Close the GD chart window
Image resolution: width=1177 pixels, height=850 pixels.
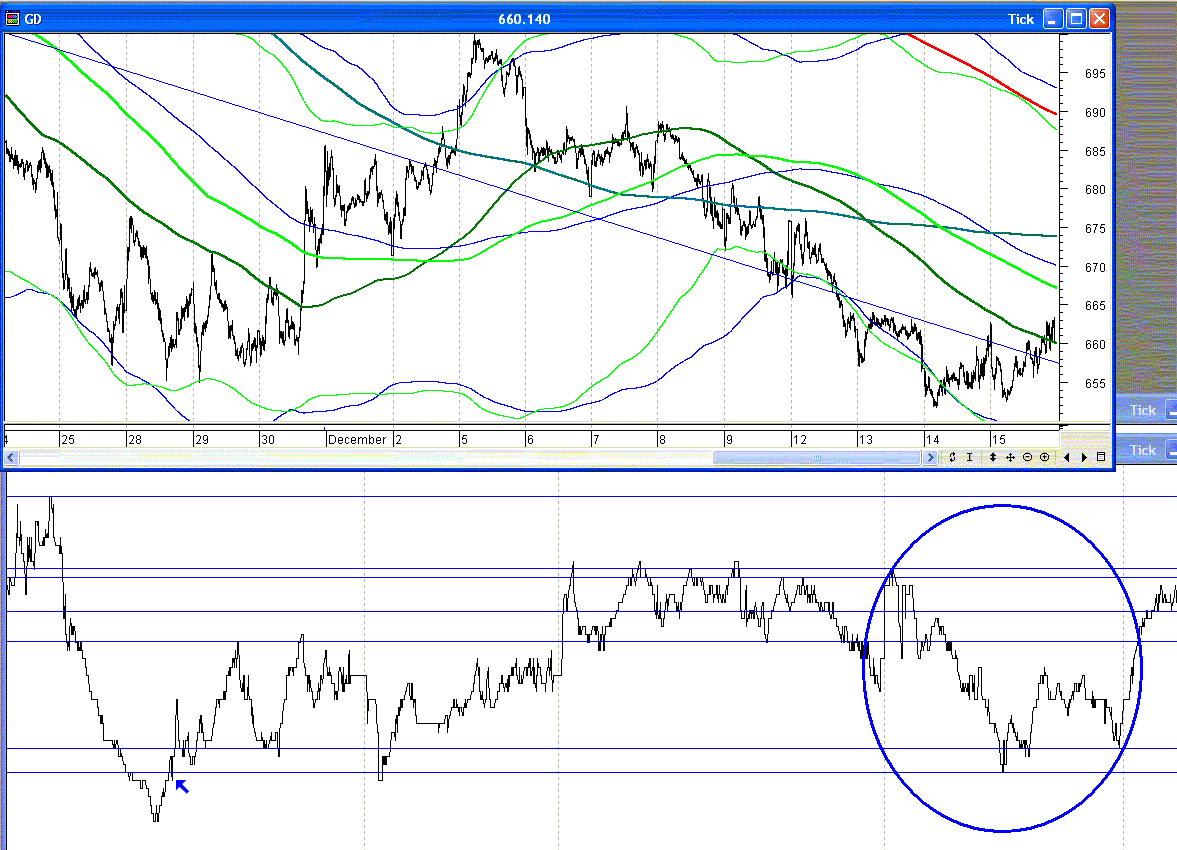[1100, 19]
